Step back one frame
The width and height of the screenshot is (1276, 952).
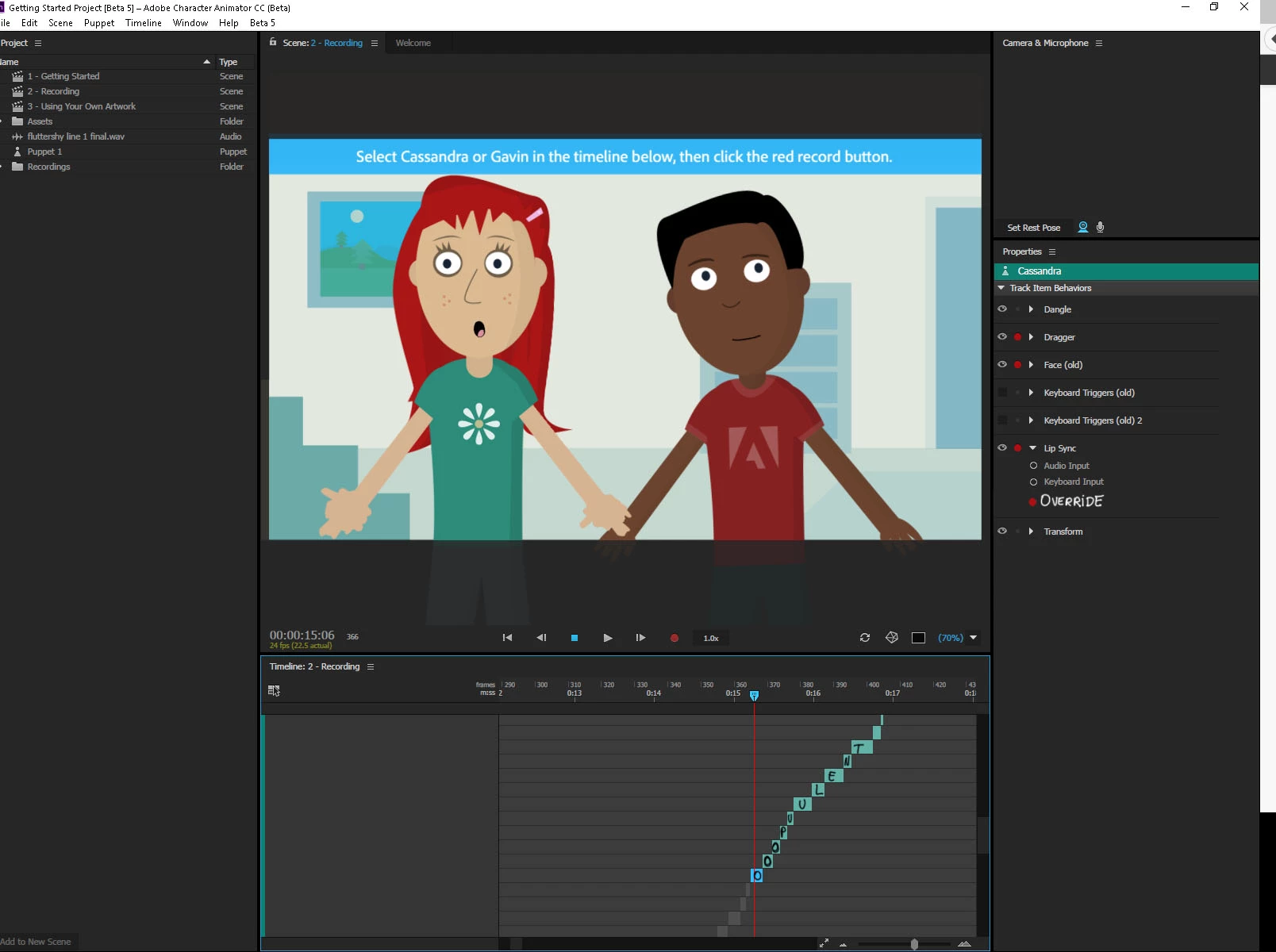(x=541, y=638)
